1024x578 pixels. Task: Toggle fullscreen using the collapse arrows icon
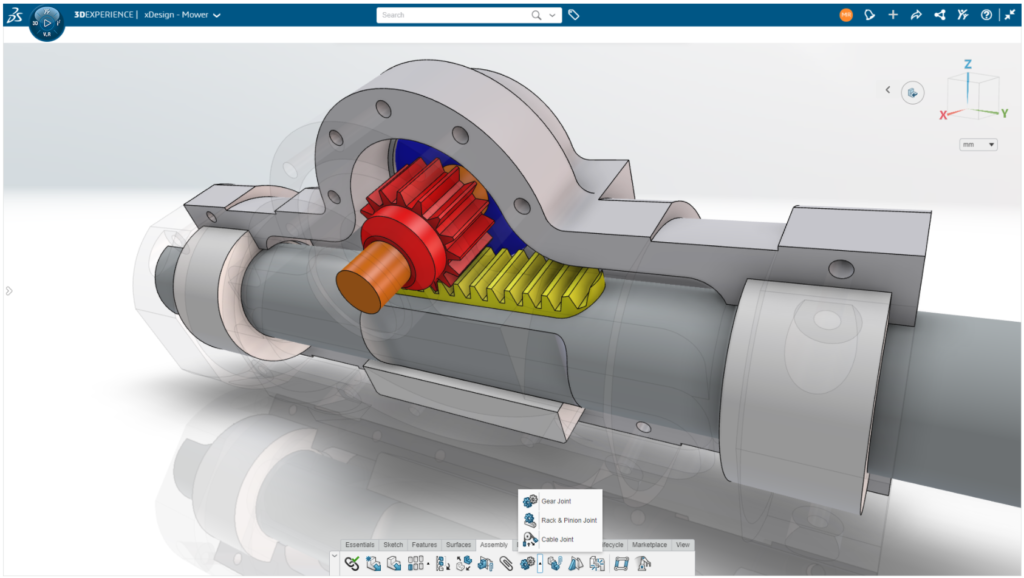(1011, 14)
